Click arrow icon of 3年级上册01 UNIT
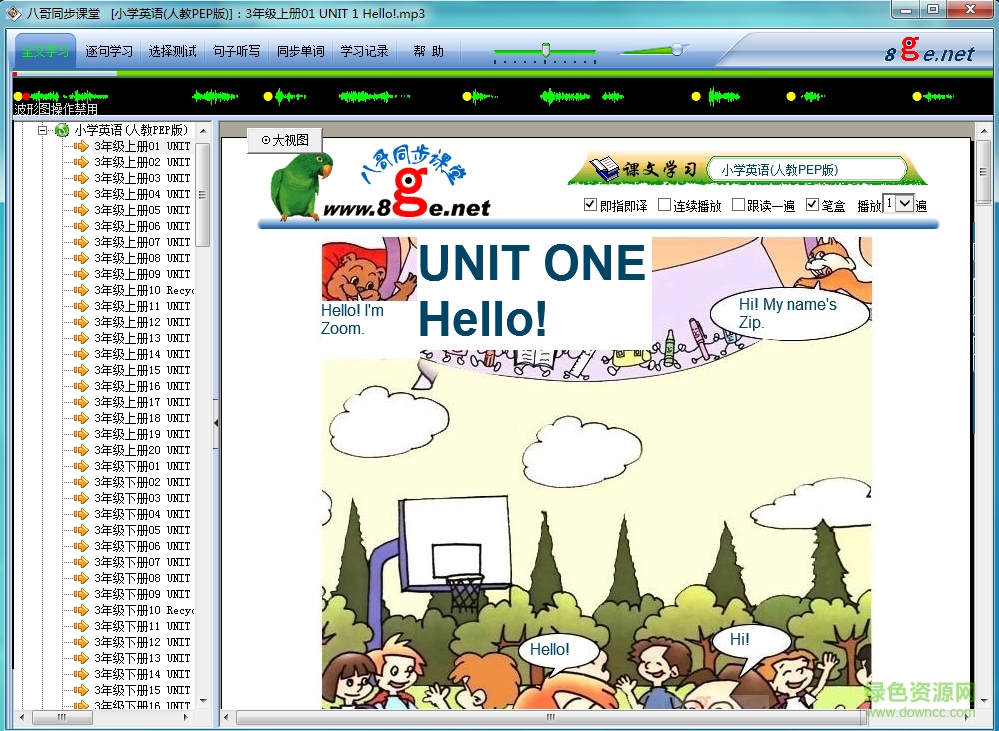 pos(81,146)
